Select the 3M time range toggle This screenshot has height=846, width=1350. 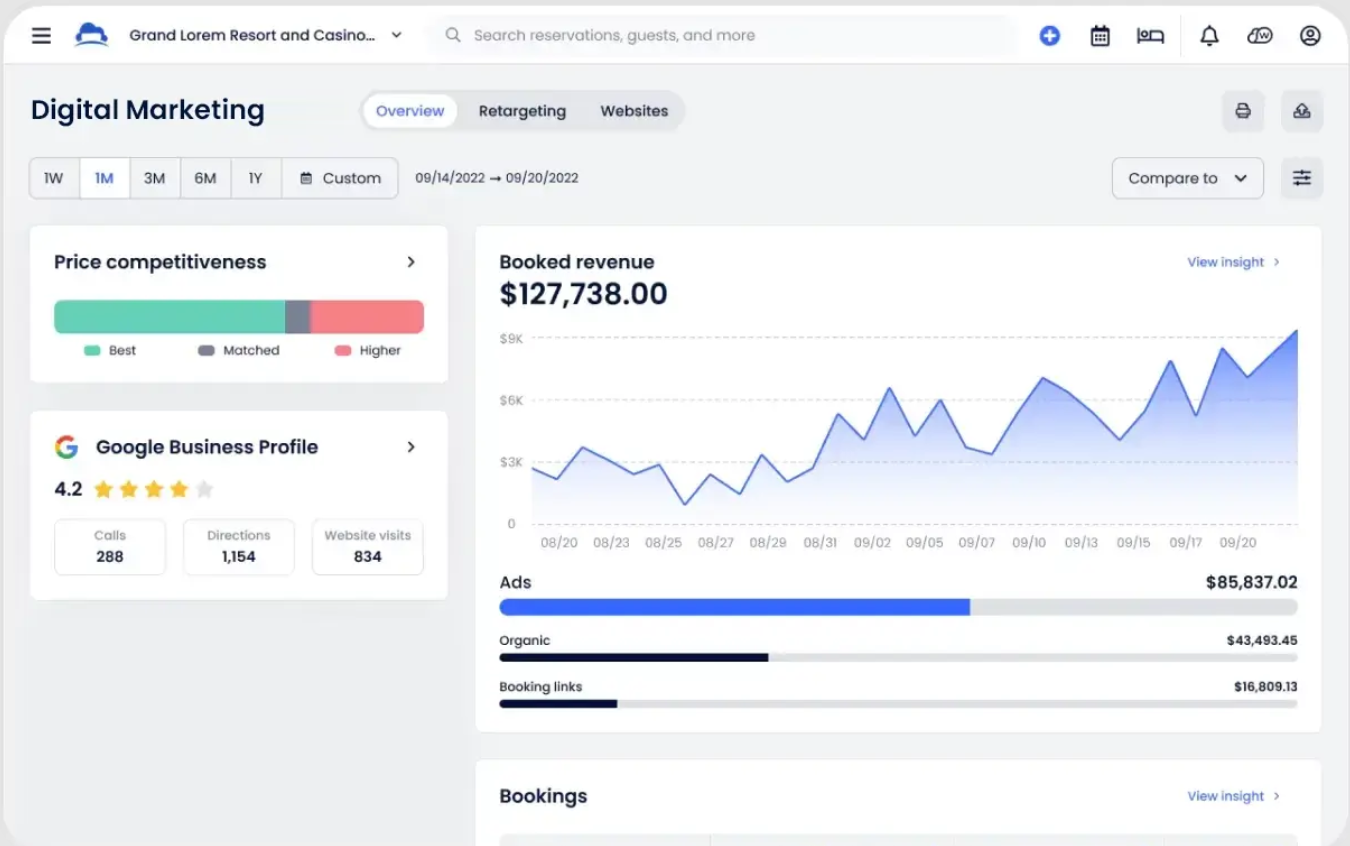pyautogui.click(x=154, y=178)
